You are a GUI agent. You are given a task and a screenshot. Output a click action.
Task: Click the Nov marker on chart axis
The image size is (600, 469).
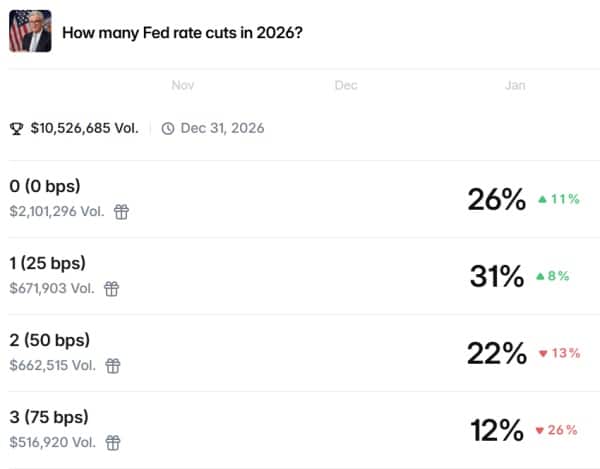coord(182,86)
